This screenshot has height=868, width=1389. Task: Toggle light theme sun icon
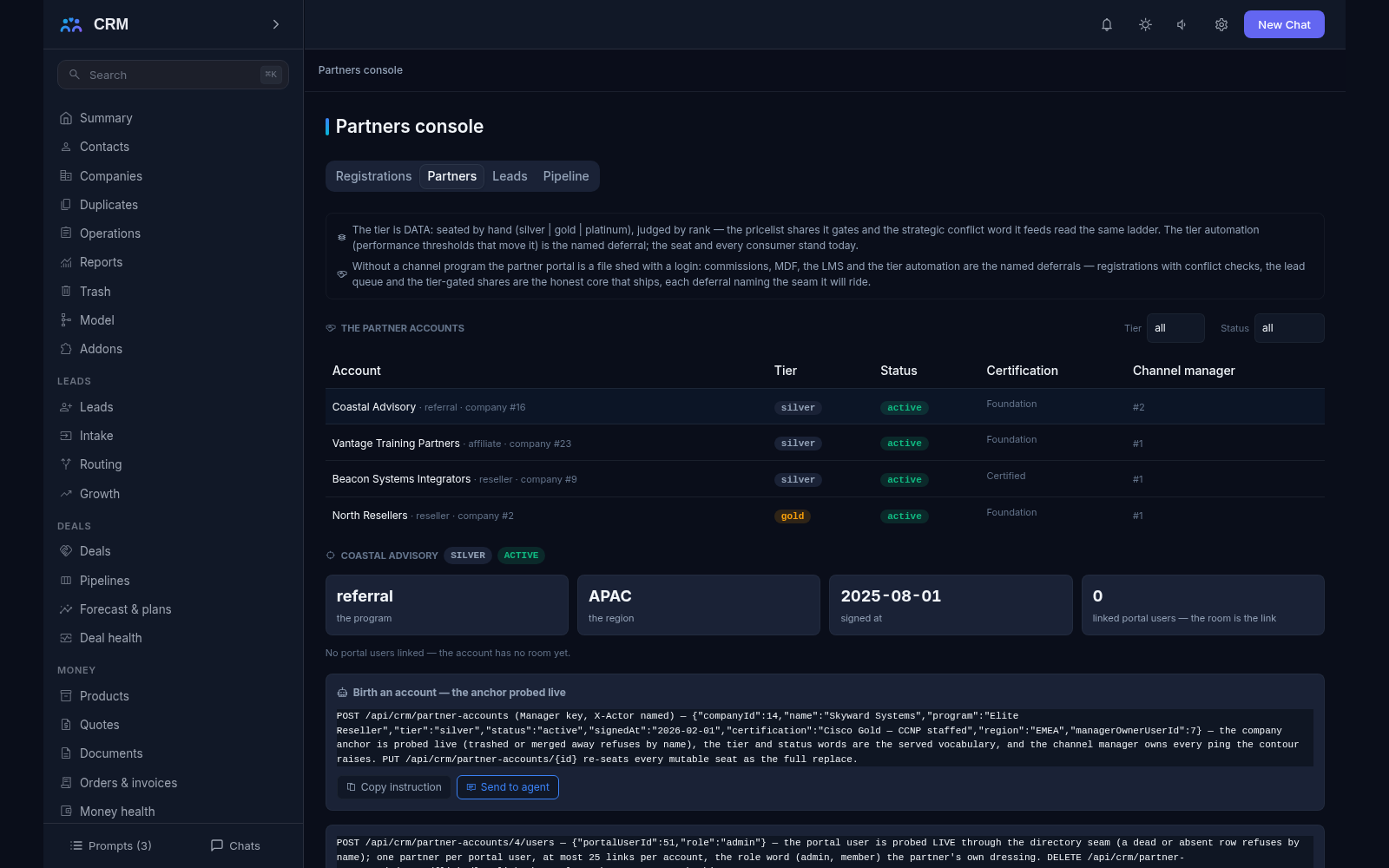[x=1145, y=24]
